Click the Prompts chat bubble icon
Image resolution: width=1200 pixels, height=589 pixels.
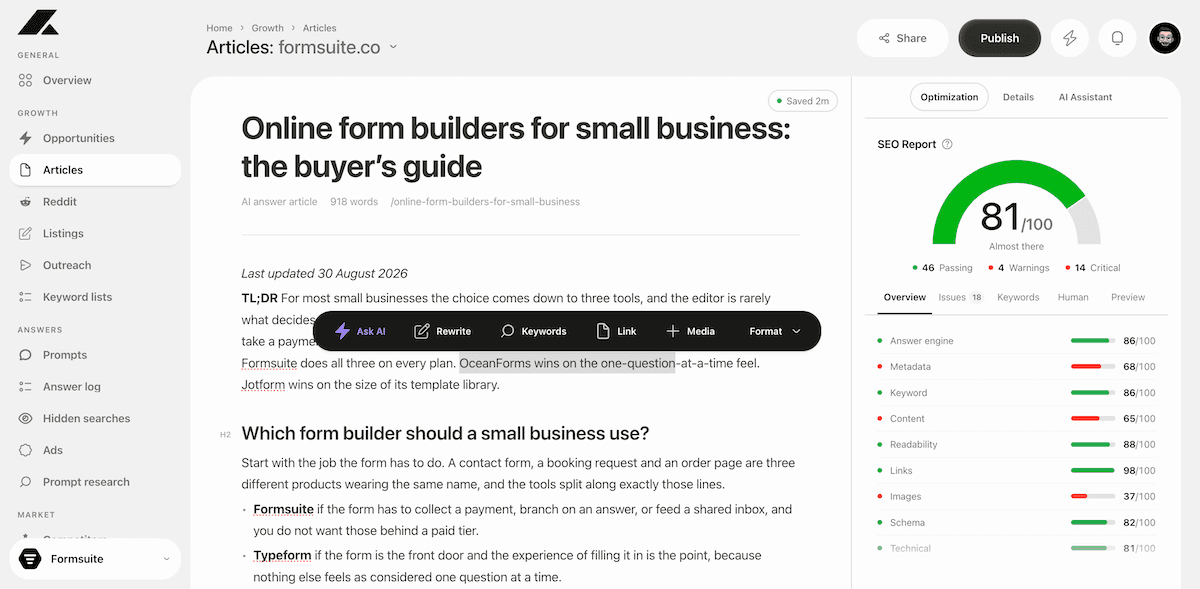25,355
